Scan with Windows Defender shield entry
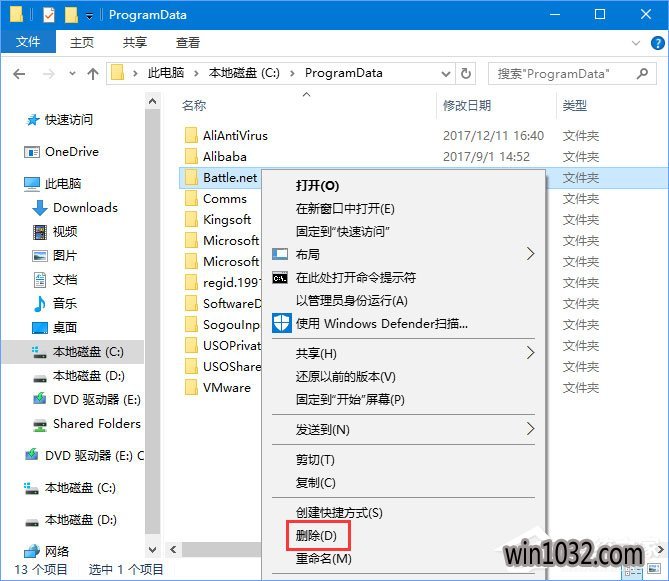This screenshot has width=669, height=581. tap(381, 323)
